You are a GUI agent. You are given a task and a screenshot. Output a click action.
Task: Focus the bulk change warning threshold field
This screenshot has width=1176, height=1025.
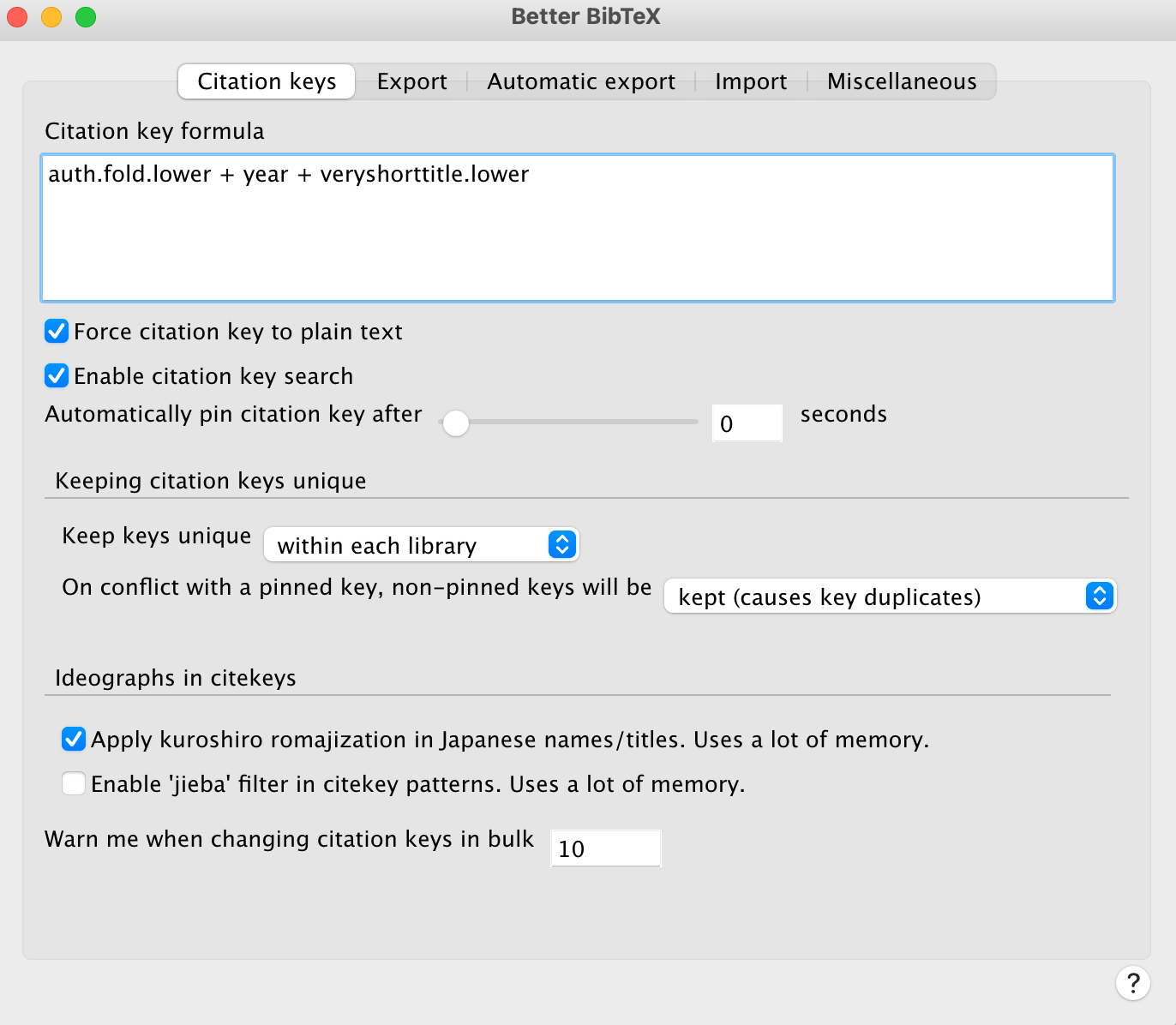point(605,848)
